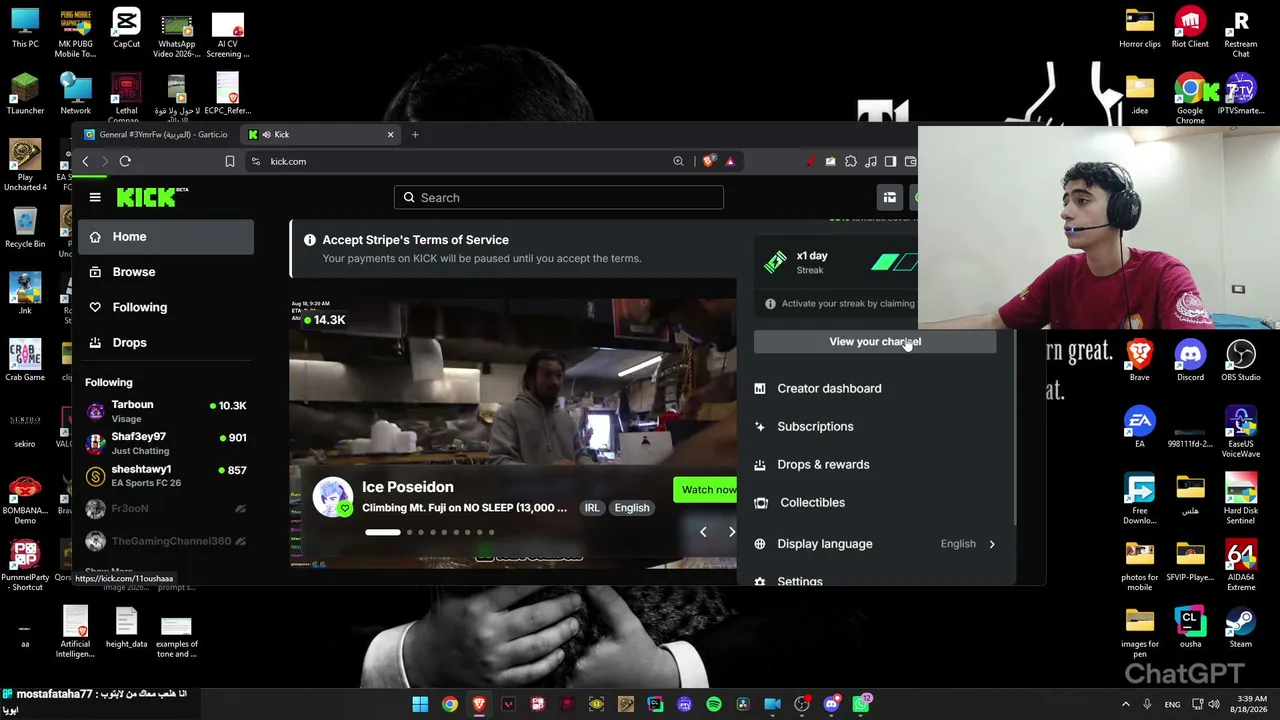Open offline channel Fr3ooN
The width and height of the screenshot is (1280, 720).
(x=166, y=508)
